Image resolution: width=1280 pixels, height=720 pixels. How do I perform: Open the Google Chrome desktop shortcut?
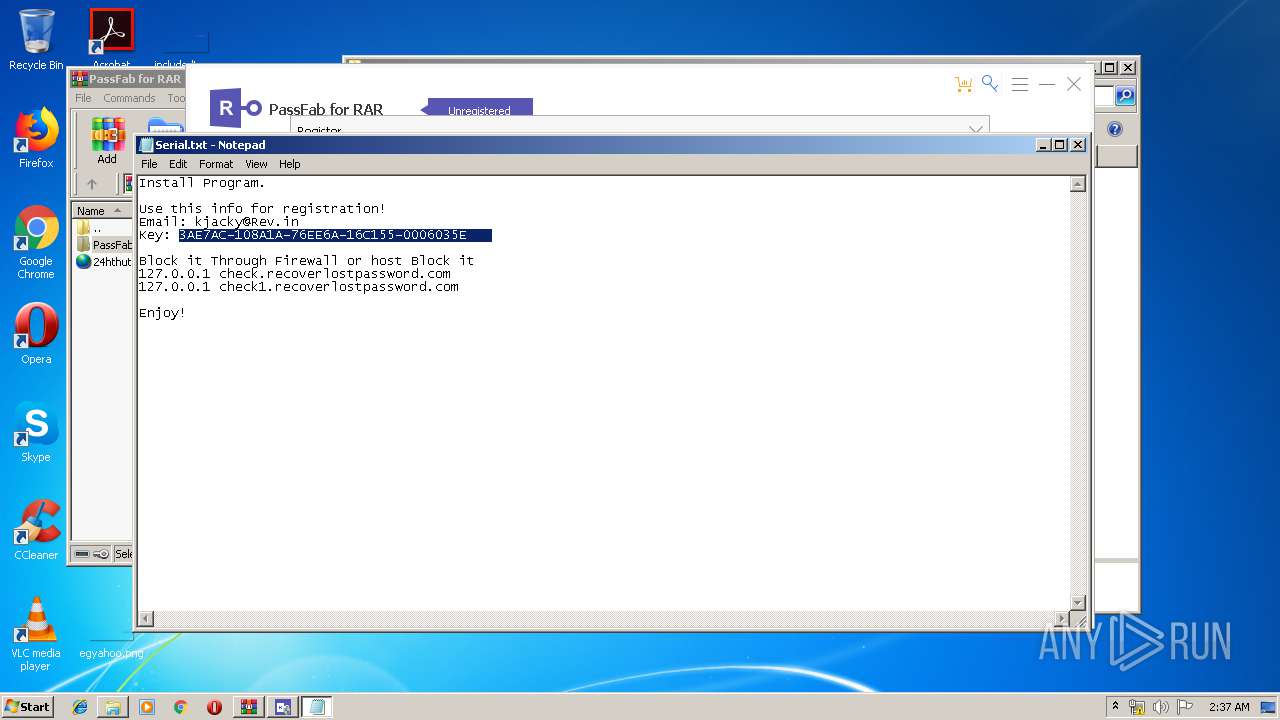36,242
